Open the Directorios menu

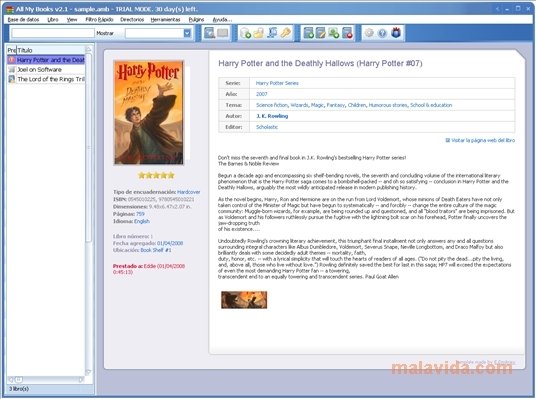(132, 19)
